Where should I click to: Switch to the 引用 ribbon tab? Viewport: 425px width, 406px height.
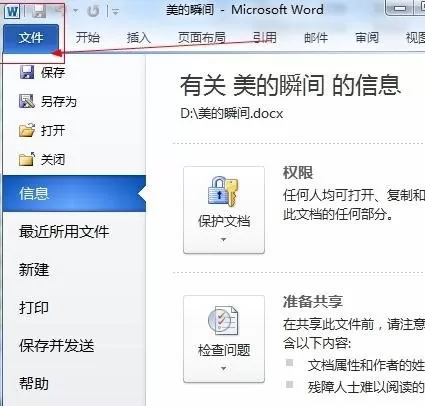pyautogui.click(x=264, y=37)
